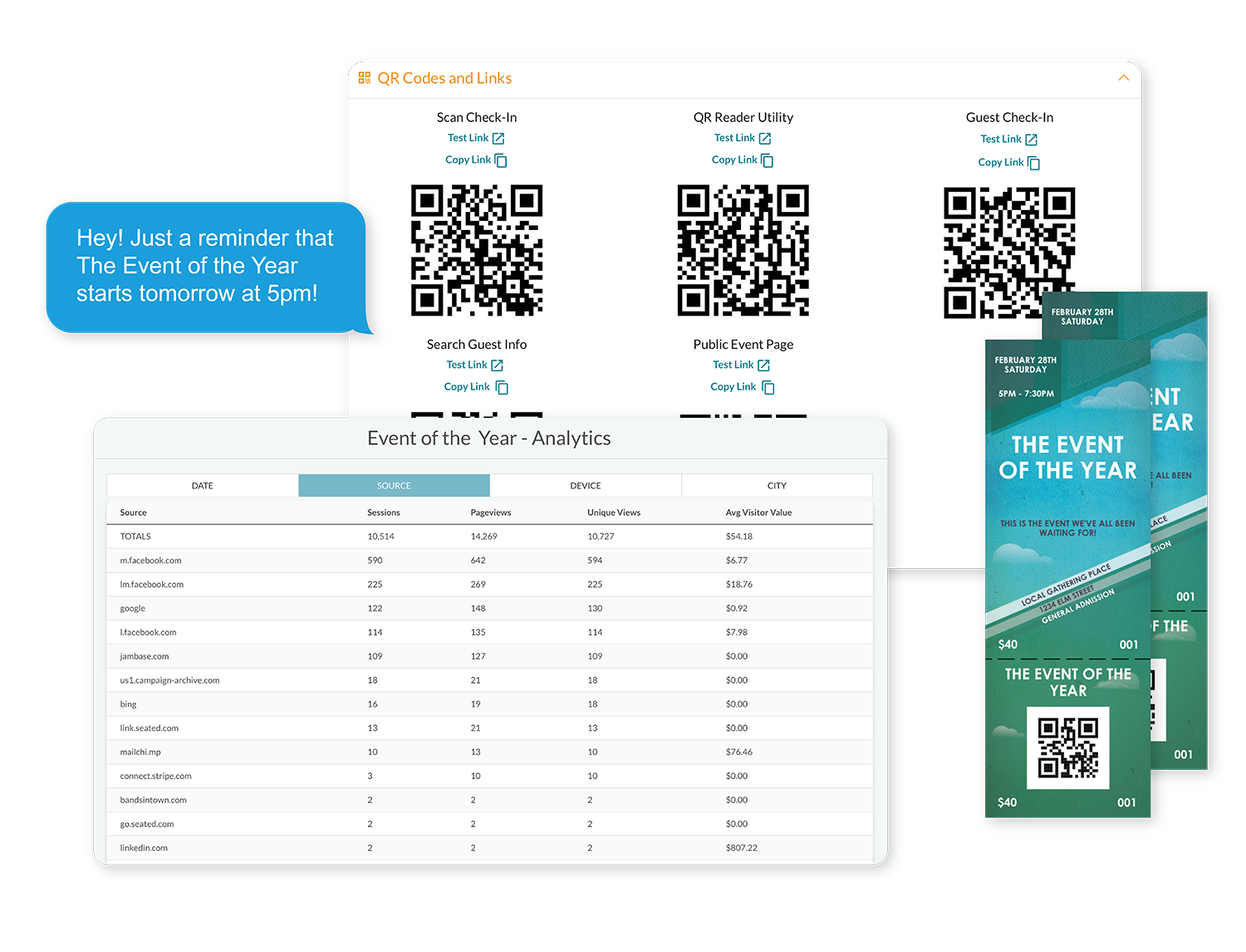Click Public Event Page Copy Link
This screenshot has height=952, width=1246.
coord(733,386)
